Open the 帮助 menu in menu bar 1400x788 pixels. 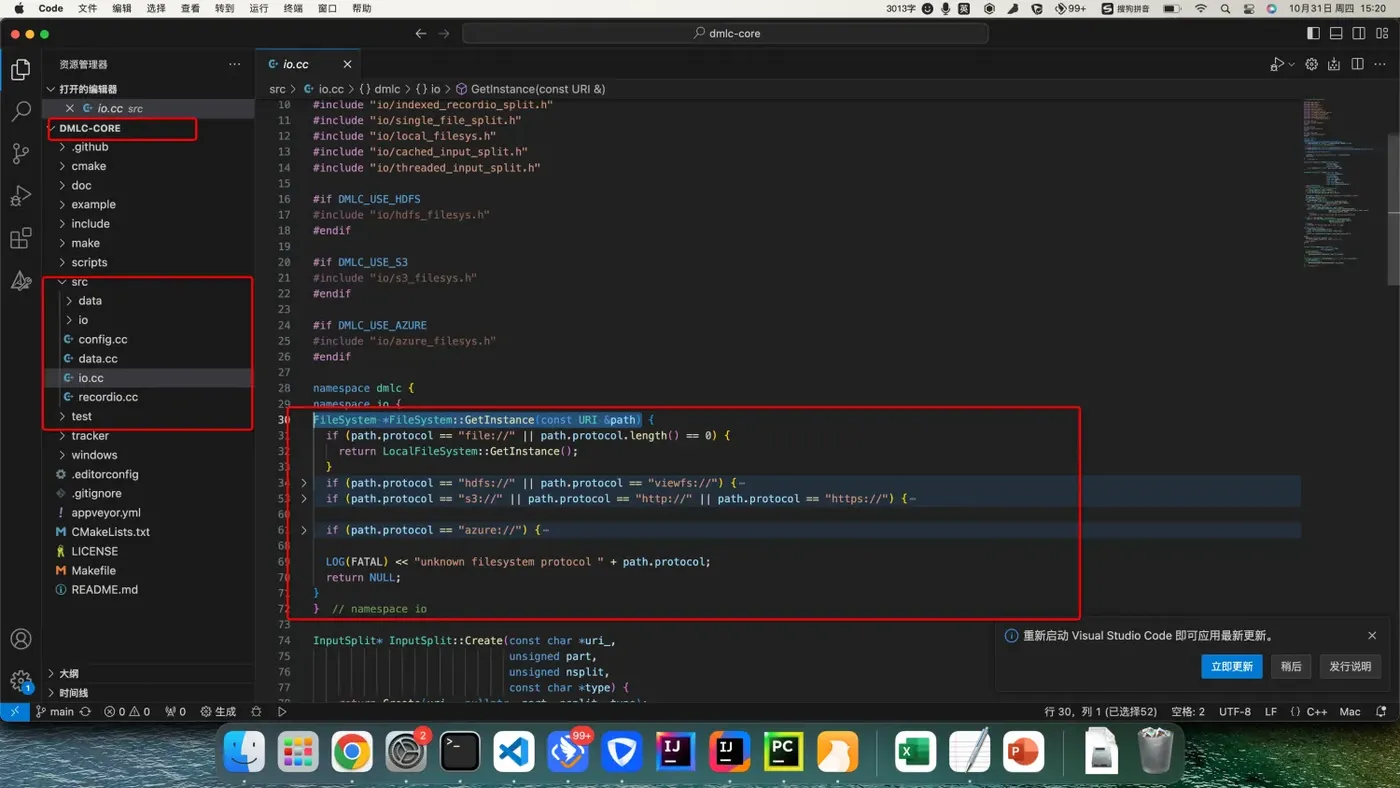361,8
